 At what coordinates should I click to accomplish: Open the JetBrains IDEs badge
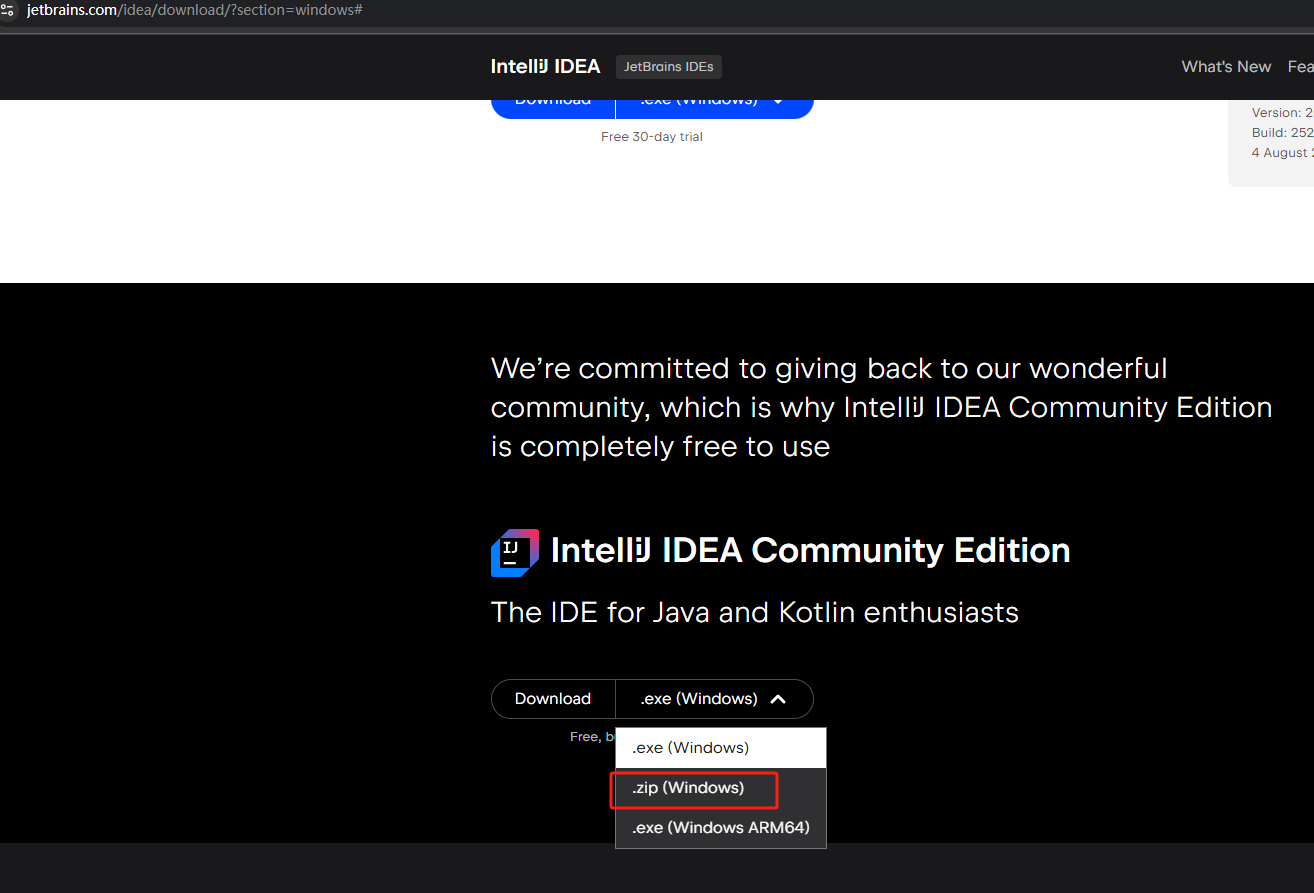(x=669, y=67)
